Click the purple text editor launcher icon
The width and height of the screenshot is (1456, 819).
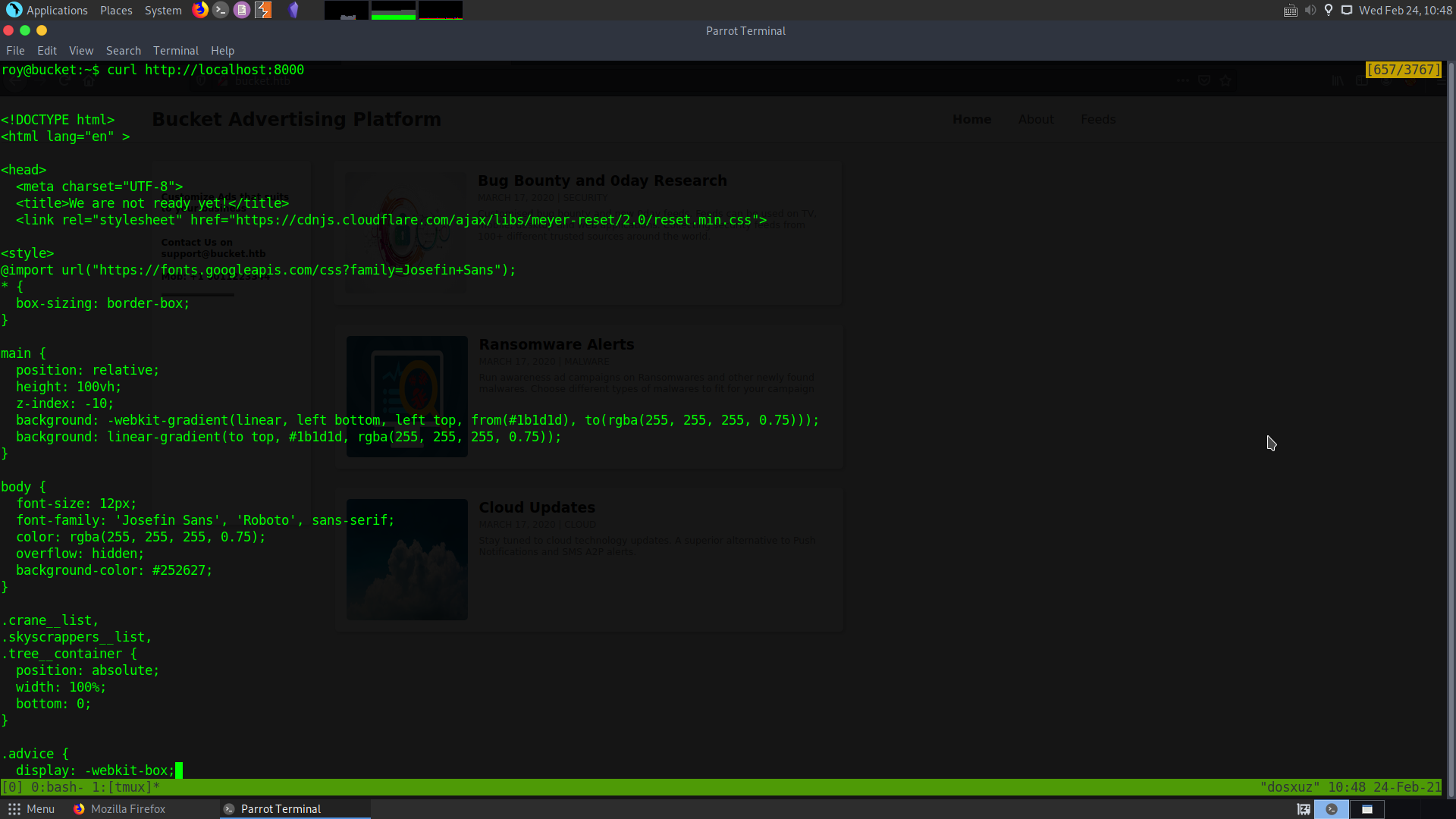point(242,10)
